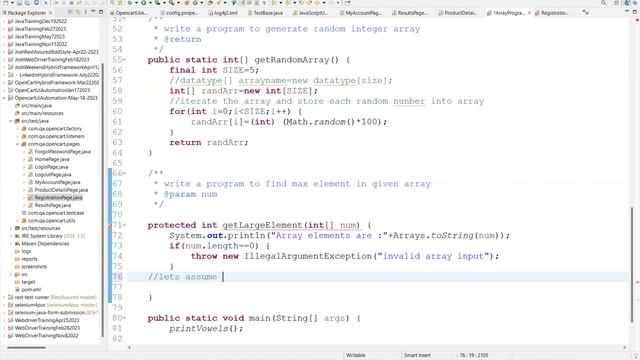Click the line 76 comment in the editor

pos(182,277)
